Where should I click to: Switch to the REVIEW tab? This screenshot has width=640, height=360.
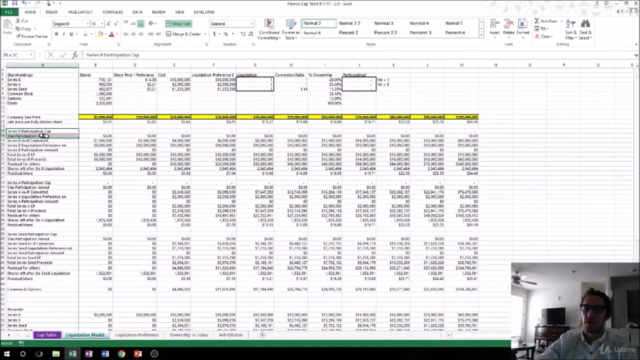(x=159, y=12)
